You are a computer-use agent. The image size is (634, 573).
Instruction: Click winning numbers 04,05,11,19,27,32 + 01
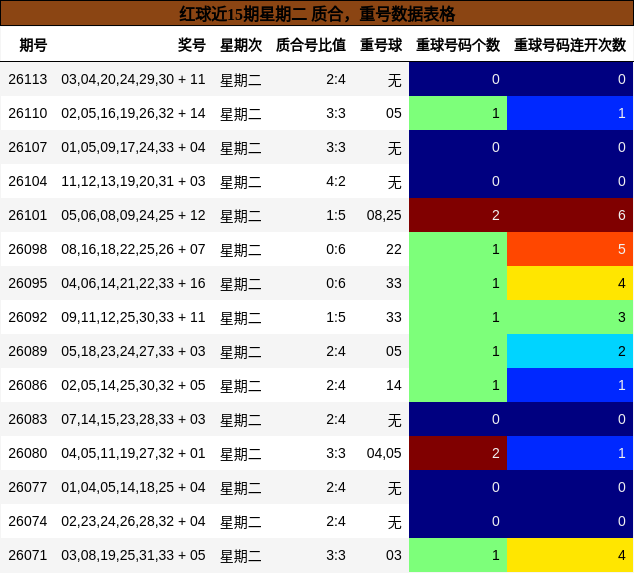(133, 453)
